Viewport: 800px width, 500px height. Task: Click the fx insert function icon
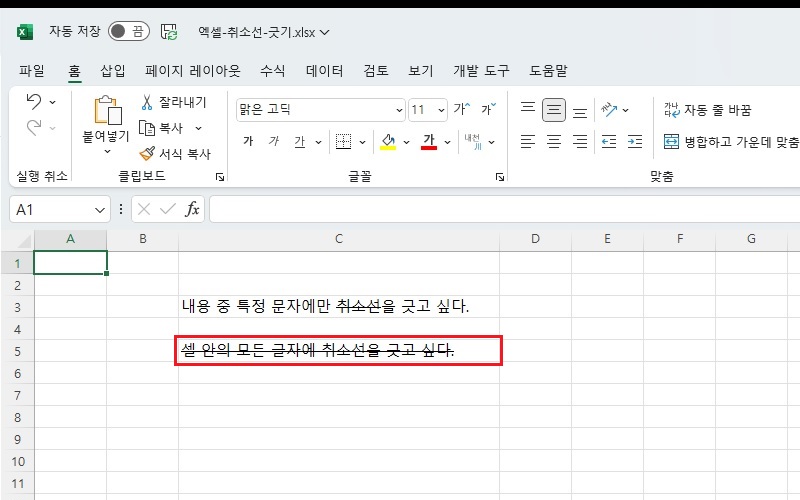[192, 209]
